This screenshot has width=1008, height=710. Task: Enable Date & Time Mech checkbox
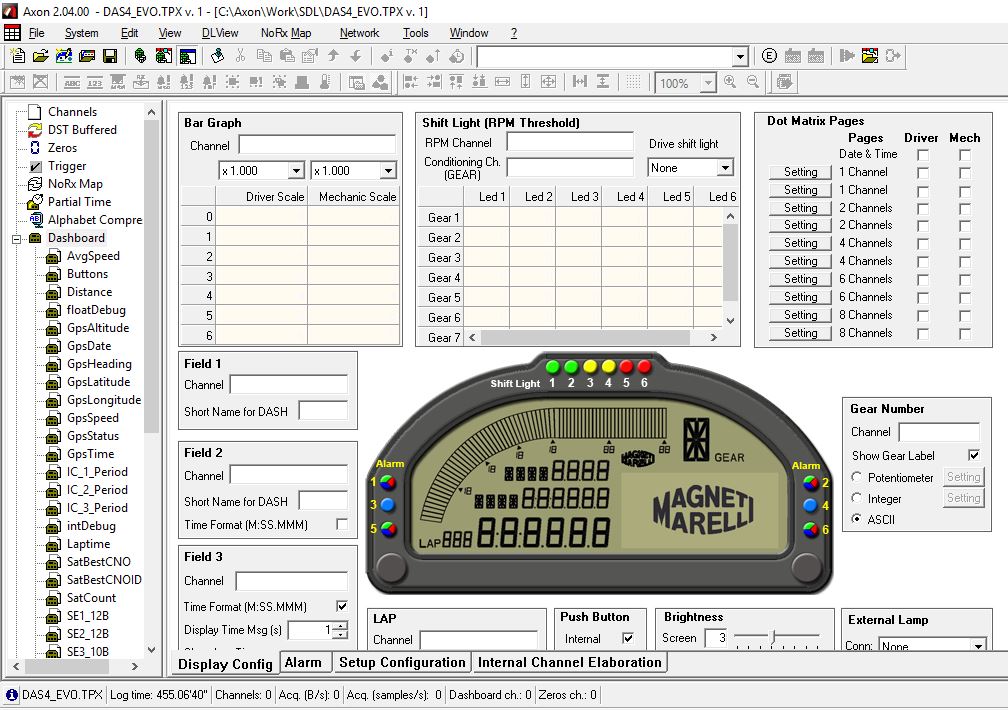[x=965, y=155]
